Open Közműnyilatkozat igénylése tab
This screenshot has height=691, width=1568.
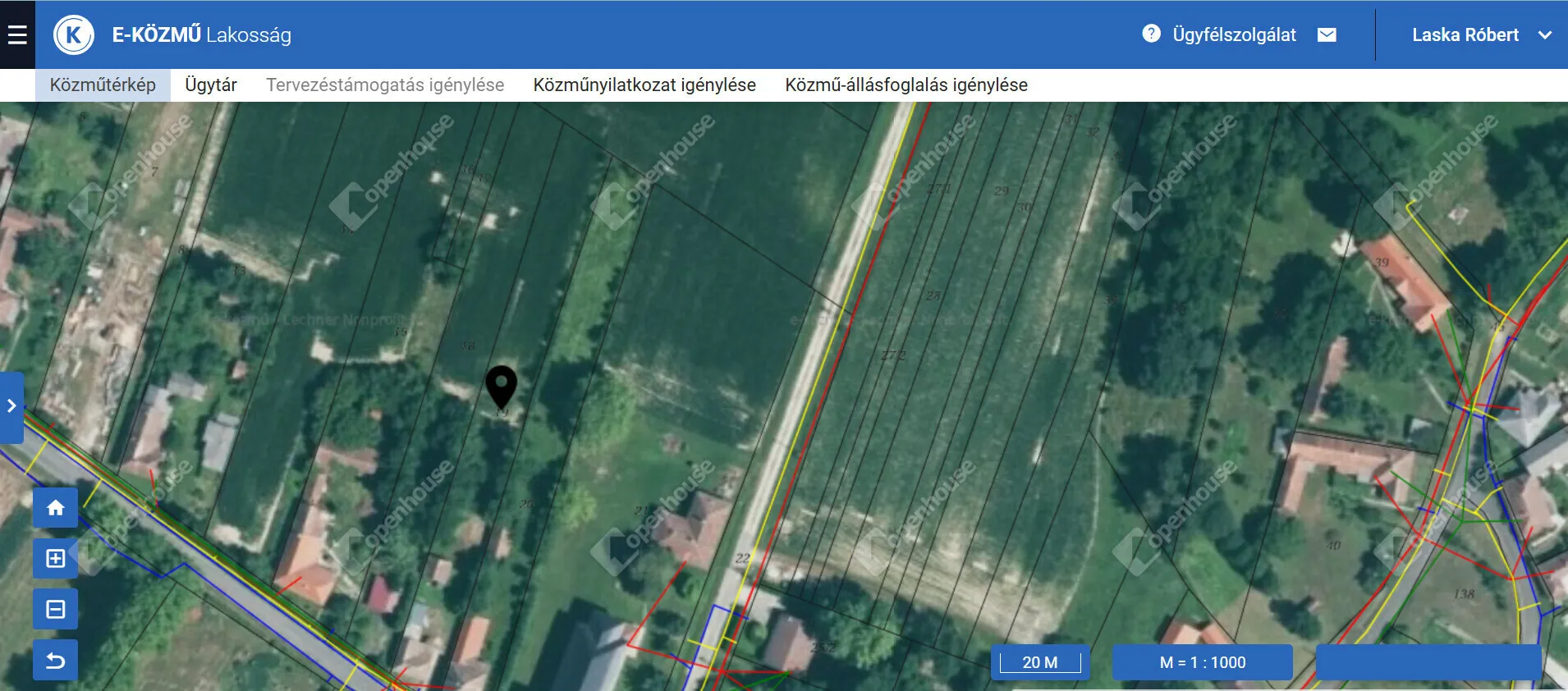click(644, 85)
